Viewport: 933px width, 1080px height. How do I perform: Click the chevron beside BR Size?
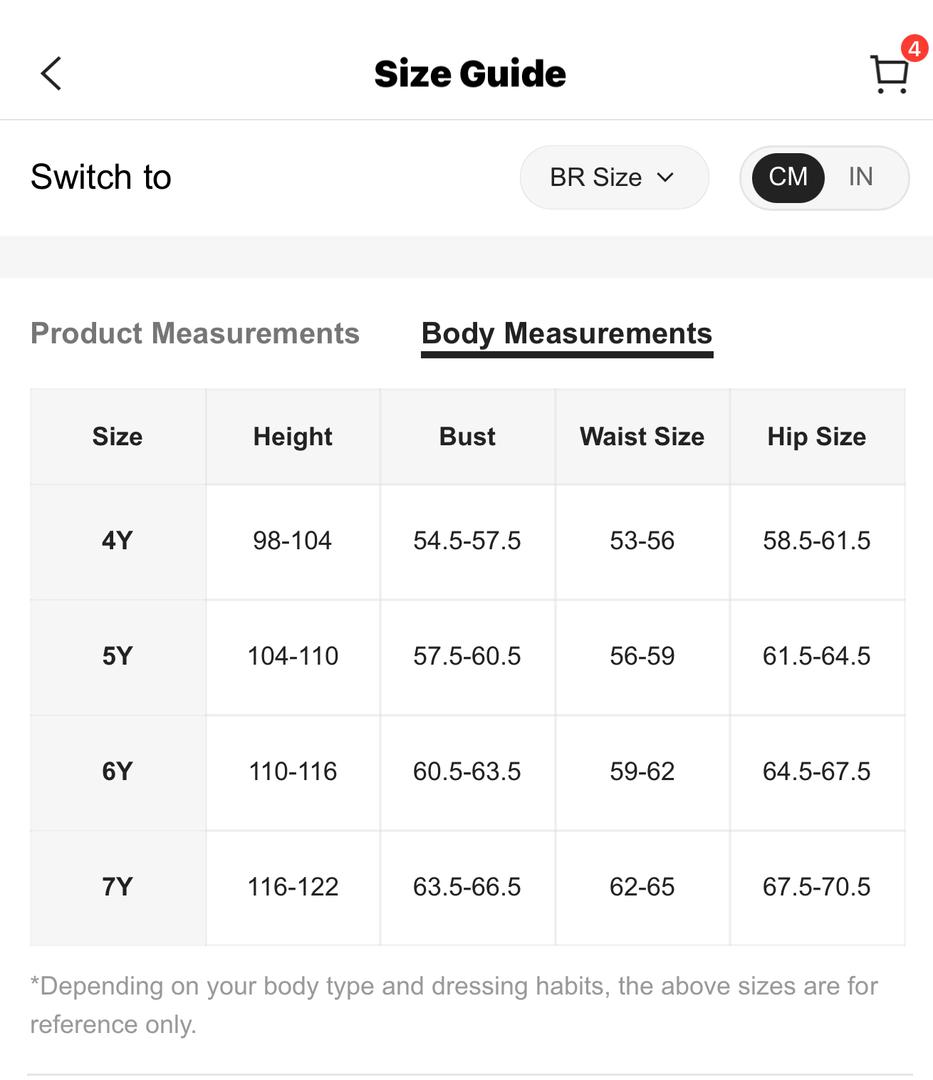click(665, 178)
